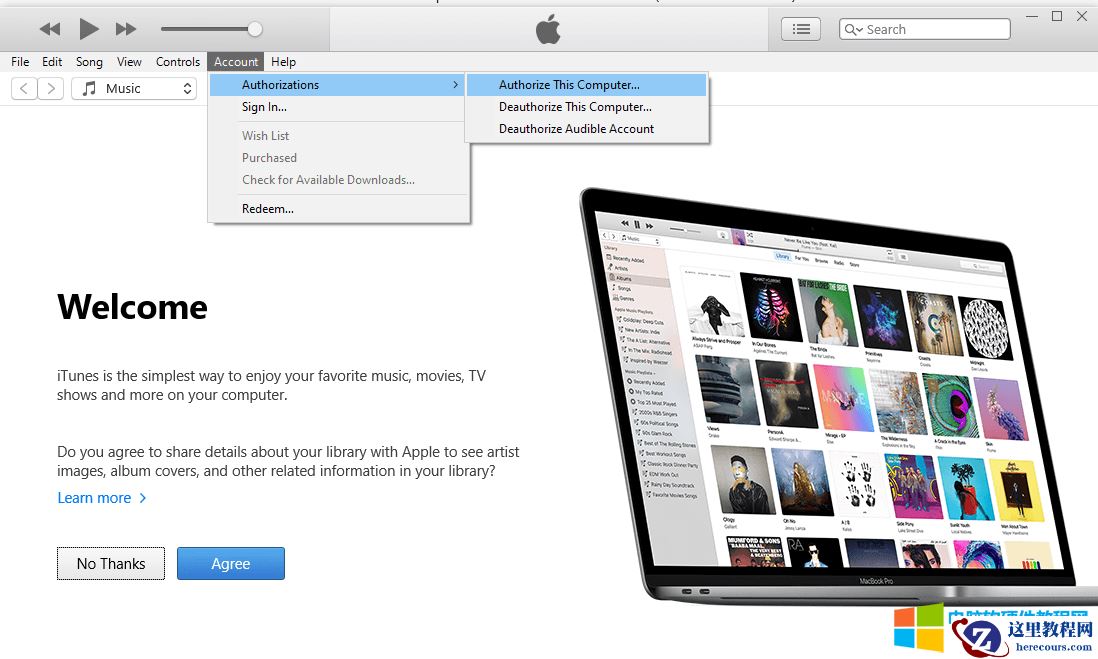Select Deauthorize Audible Account option
Viewport: 1098px width, 659px height.
586,129
